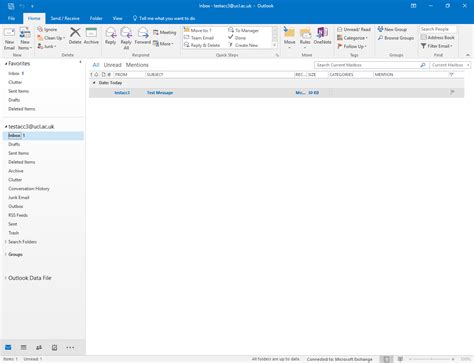This screenshot has height=363, width=474.
Task: Expand the Search Folders node
Action: [x=5, y=242]
